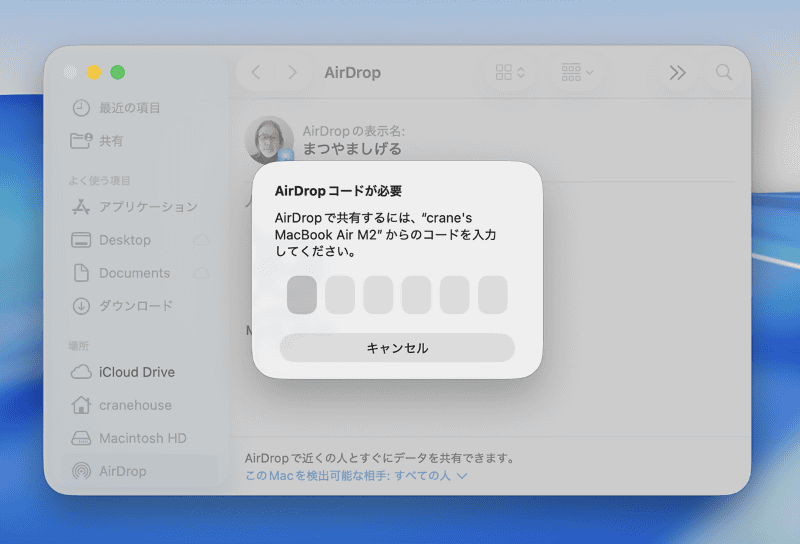Click the yellow minimize window button
The image size is (800, 544).
[x=94, y=72]
